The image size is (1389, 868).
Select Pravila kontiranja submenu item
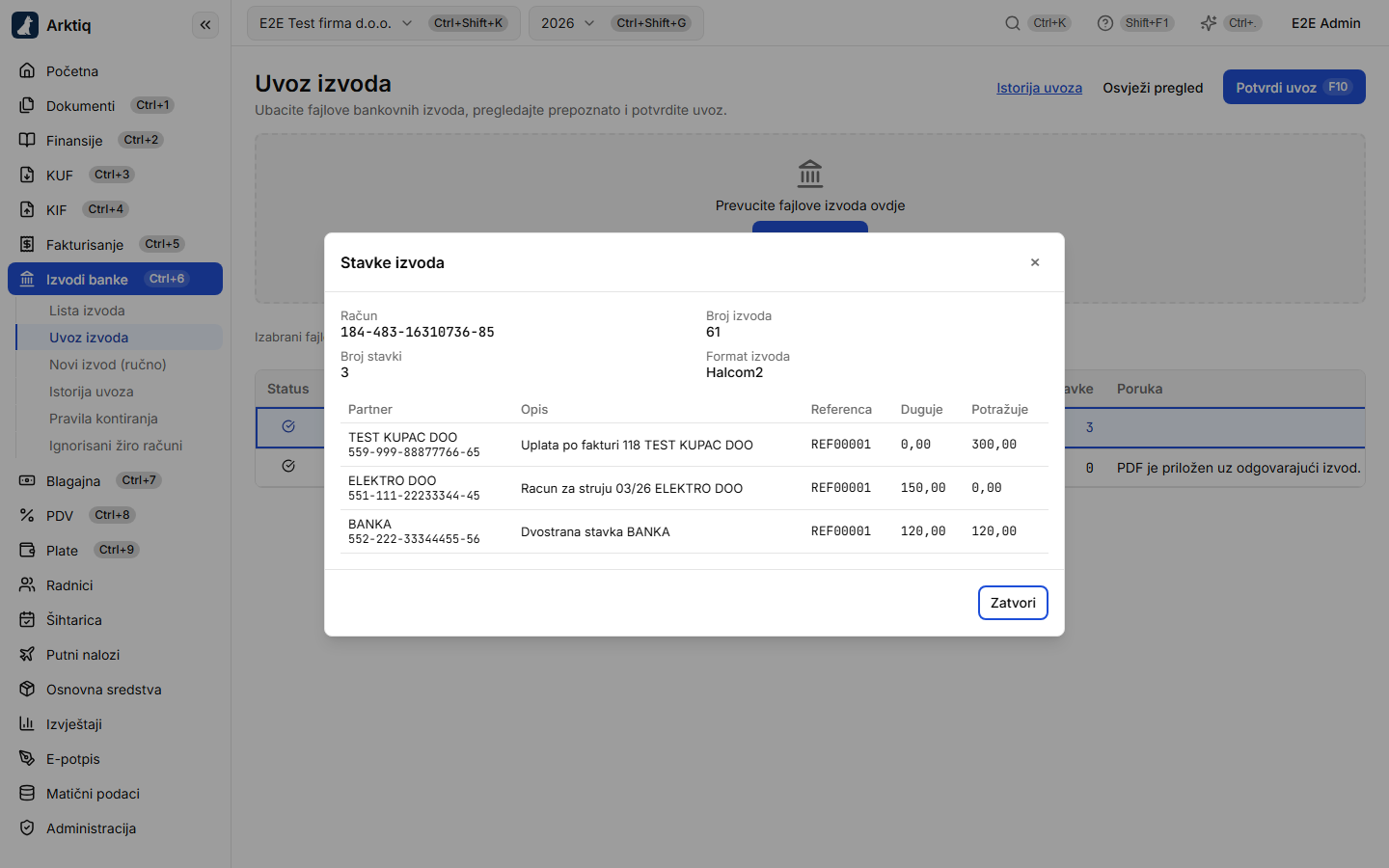tap(103, 419)
